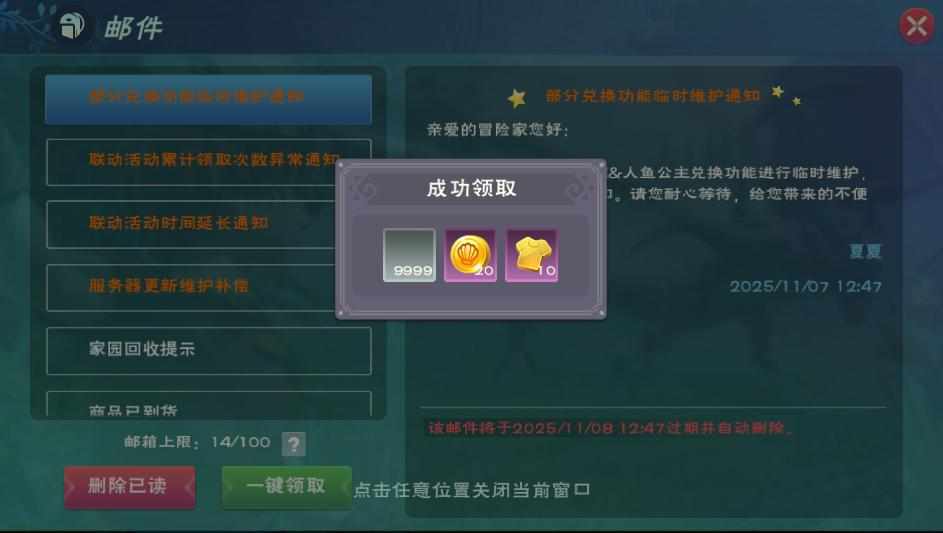Tap the 点击任意位置关闭当前窗口 hint text
943x533 pixels.
[472, 490]
